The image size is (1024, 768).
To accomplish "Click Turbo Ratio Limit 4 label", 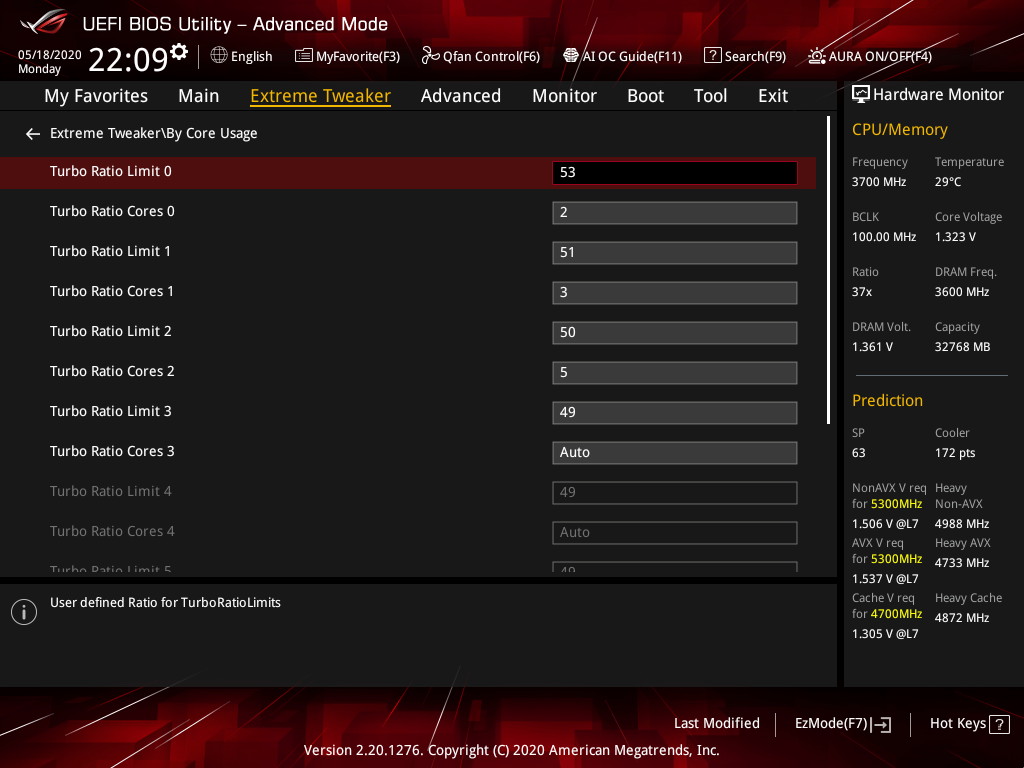I will click(x=110, y=491).
